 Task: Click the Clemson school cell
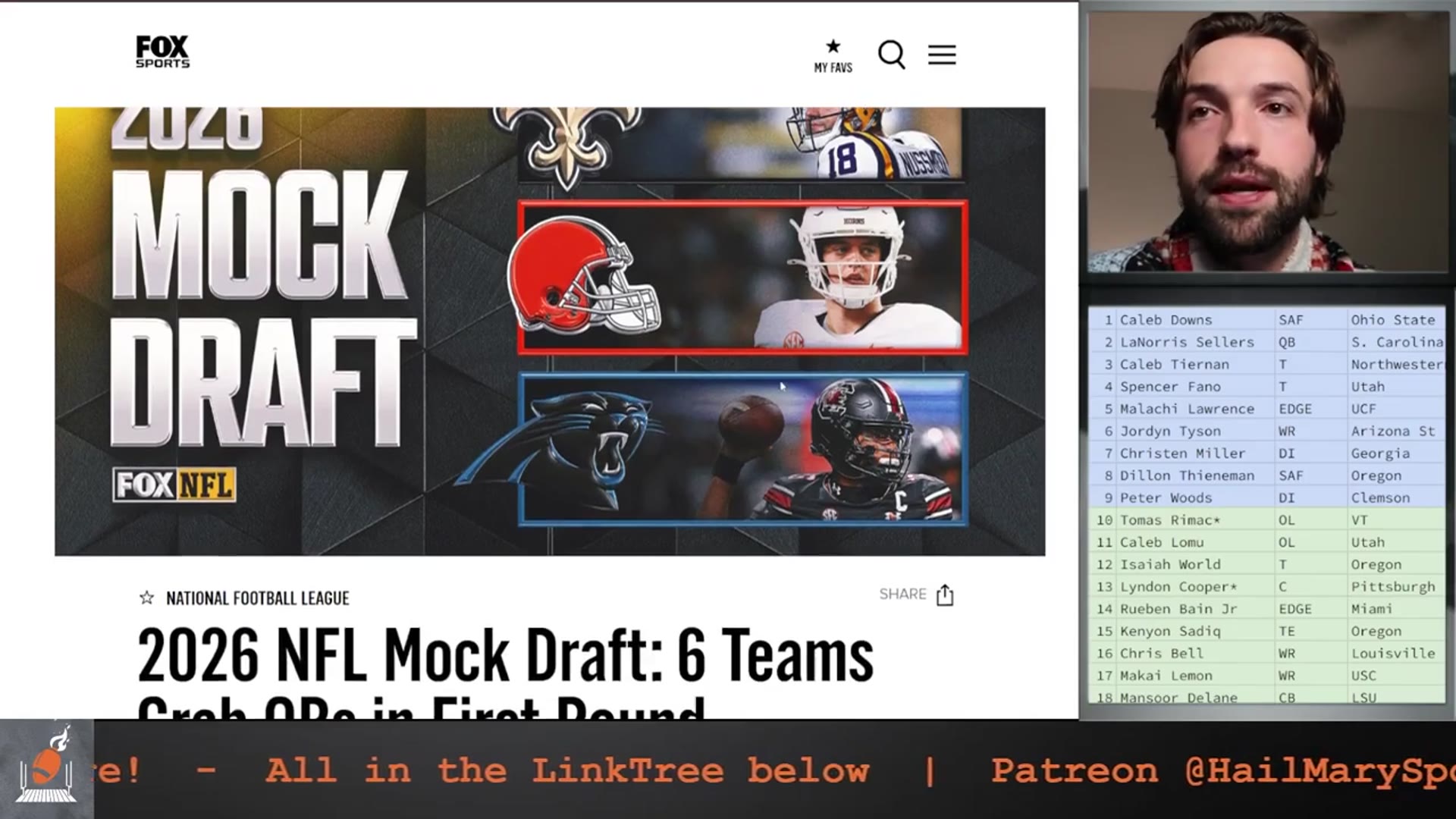tap(1395, 497)
